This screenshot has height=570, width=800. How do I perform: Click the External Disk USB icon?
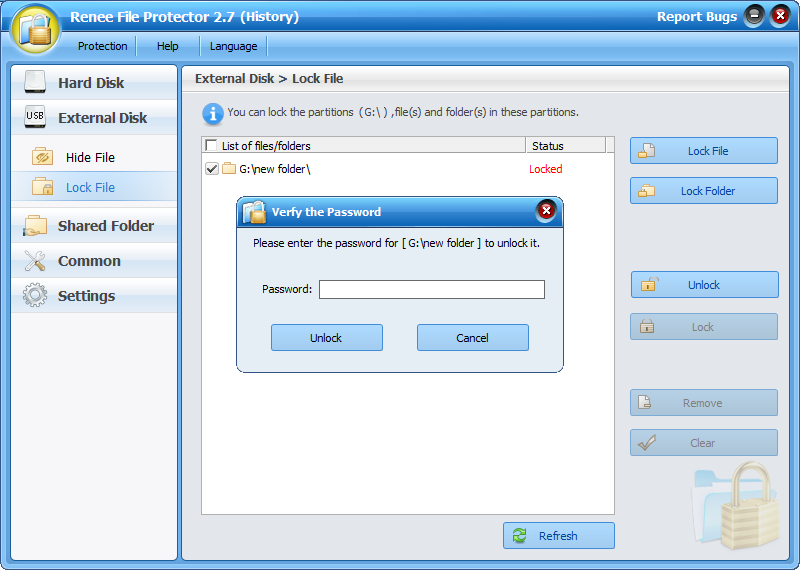pyautogui.click(x=35, y=117)
